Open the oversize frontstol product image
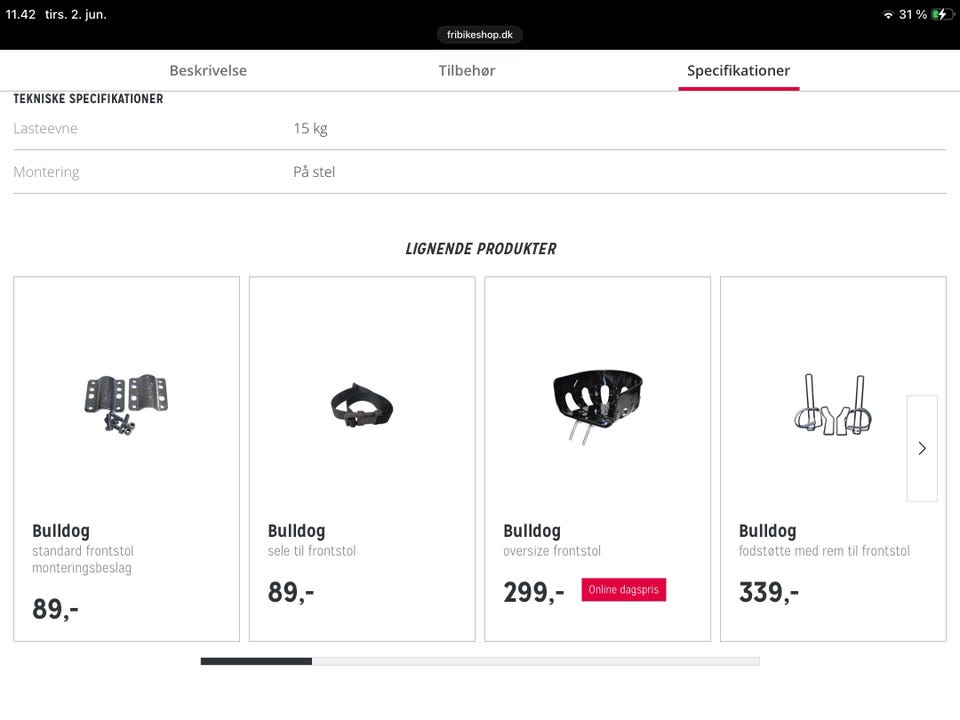Viewport: 960px width, 720px height. coord(598,405)
